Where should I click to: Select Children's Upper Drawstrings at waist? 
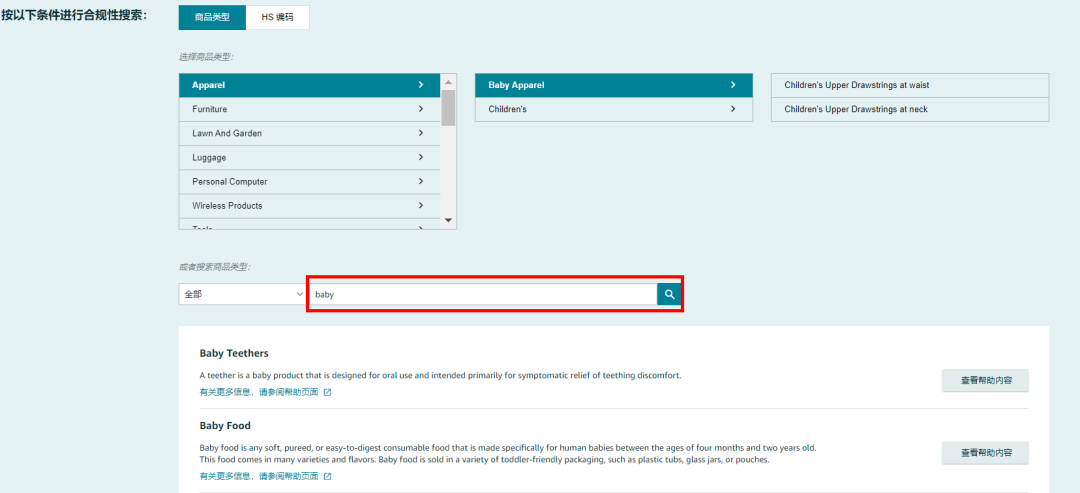[909, 85]
